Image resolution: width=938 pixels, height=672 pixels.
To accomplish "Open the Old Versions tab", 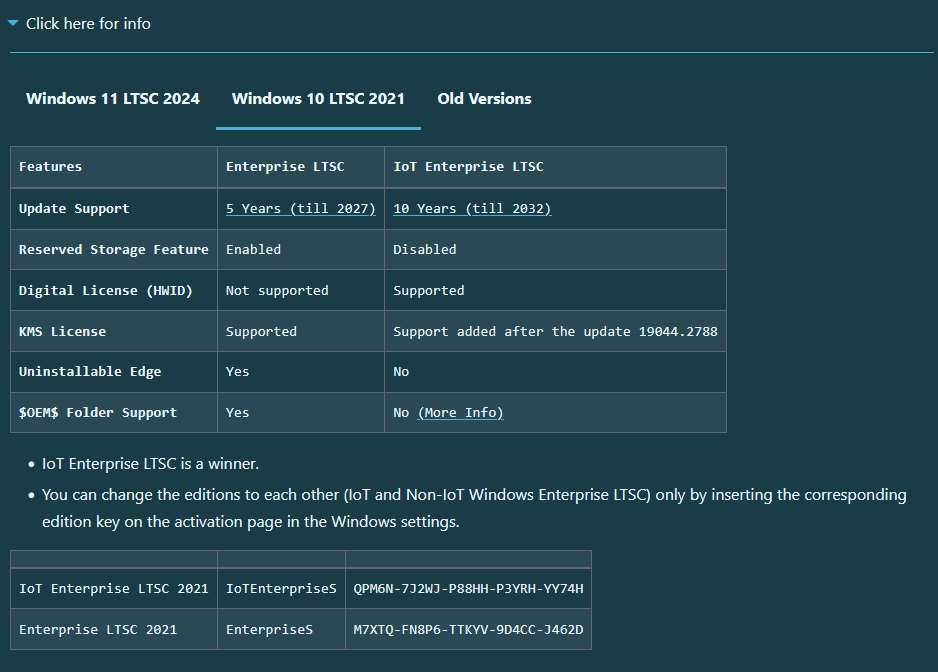I will (x=484, y=99).
